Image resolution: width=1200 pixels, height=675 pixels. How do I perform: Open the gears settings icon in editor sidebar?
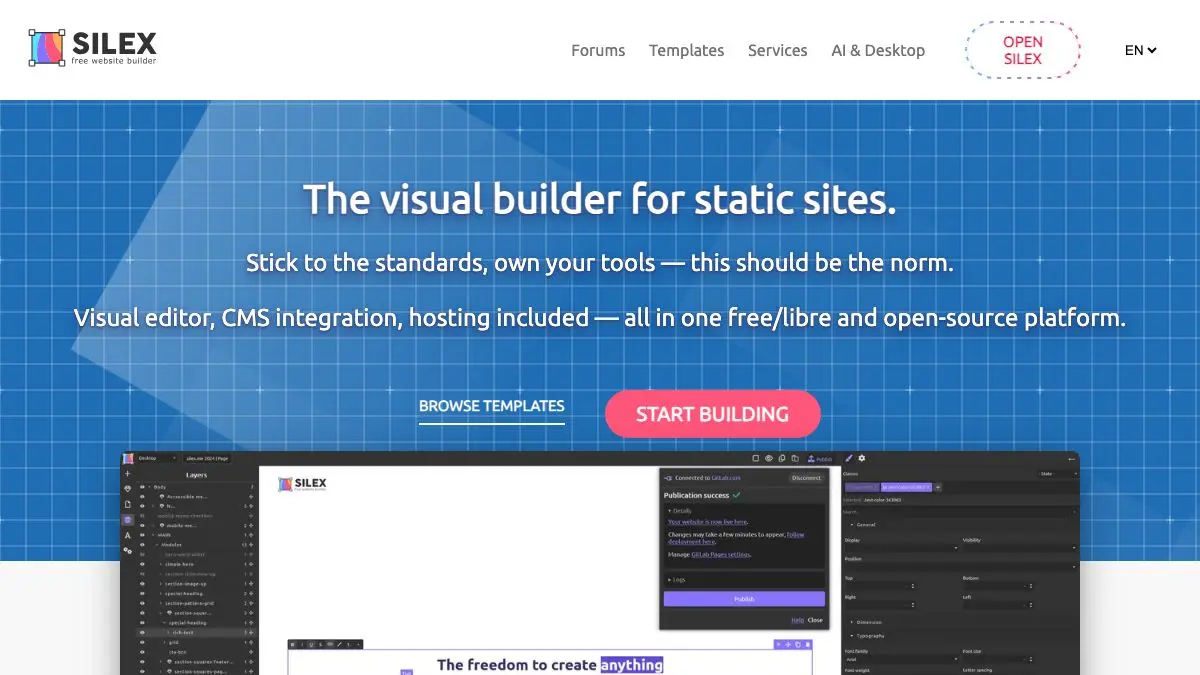pyautogui.click(x=127, y=550)
